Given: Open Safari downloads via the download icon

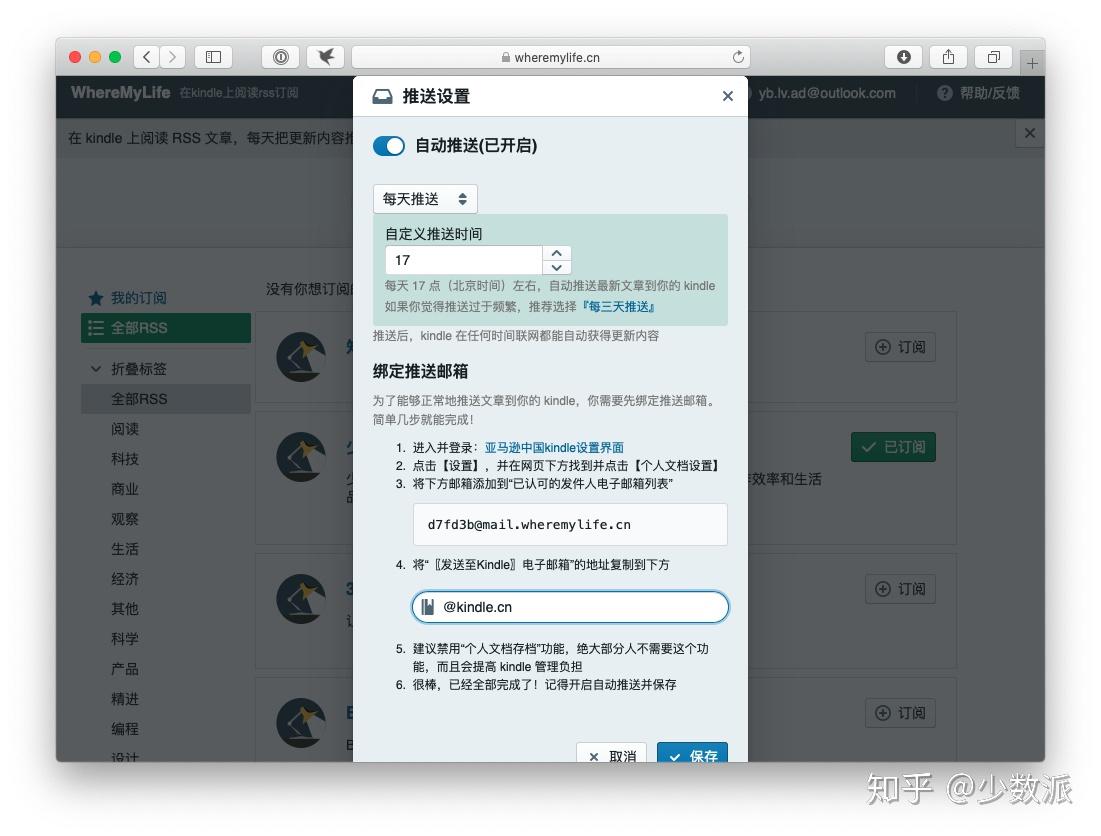Looking at the screenshot, I should click(x=903, y=57).
